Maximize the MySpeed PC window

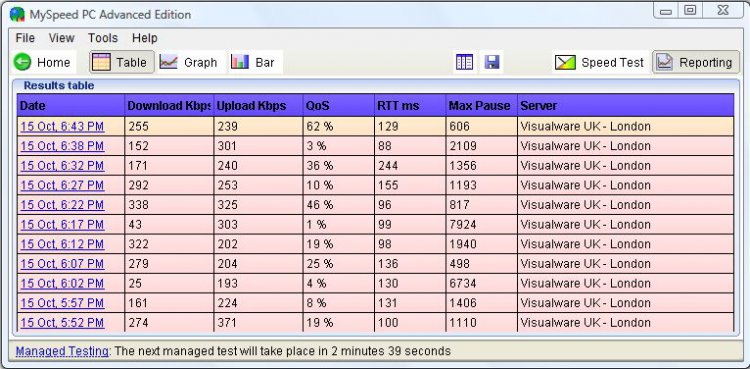click(690, 11)
